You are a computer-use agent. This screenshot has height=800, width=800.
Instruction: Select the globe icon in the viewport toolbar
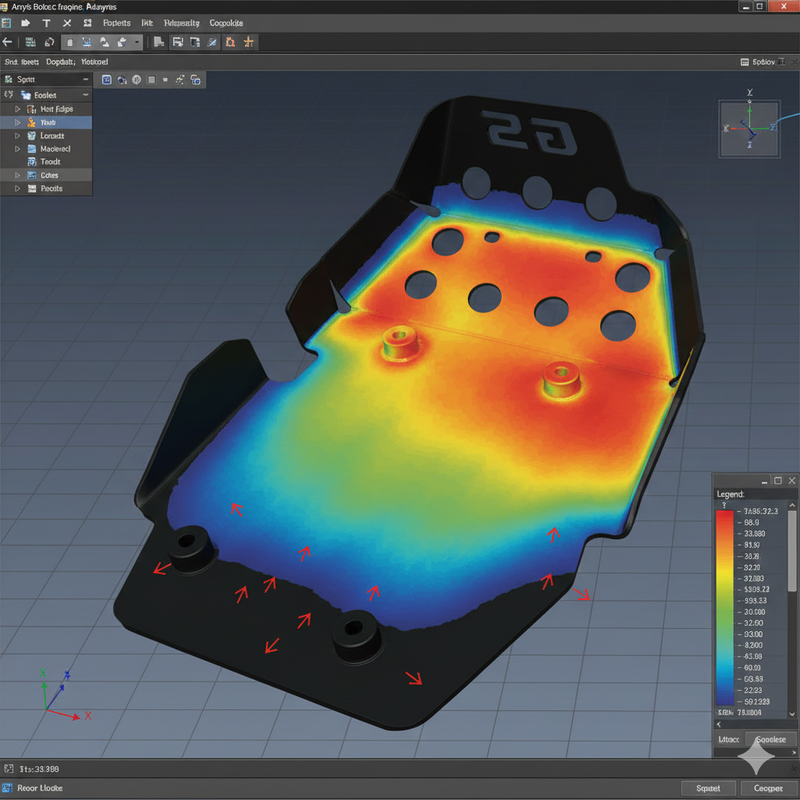(136, 79)
